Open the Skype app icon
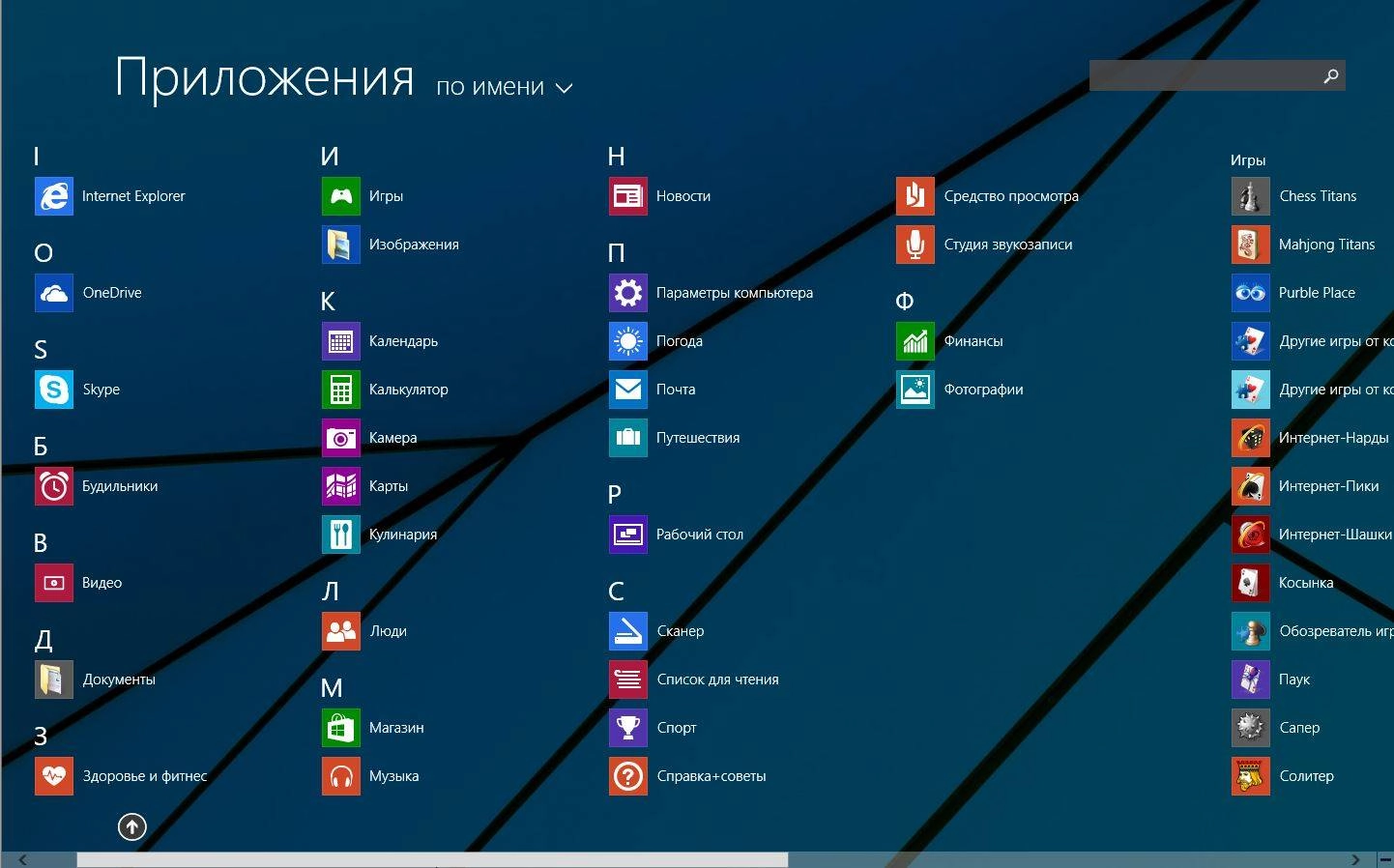Screen dimensions: 1394x868 point(54,390)
